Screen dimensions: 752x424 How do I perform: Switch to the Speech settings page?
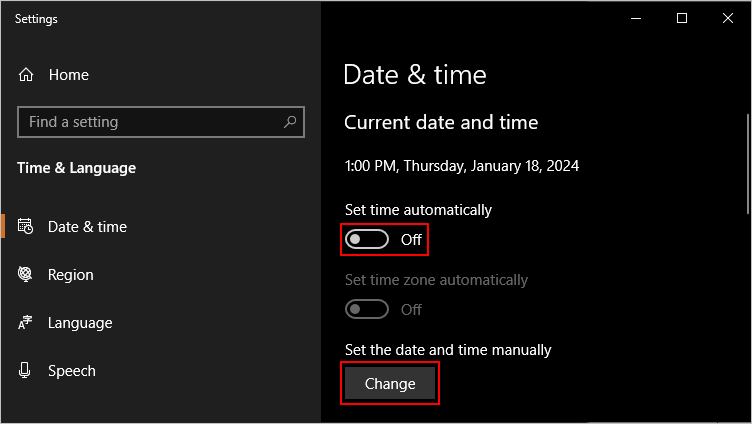(x=72, y=371)
